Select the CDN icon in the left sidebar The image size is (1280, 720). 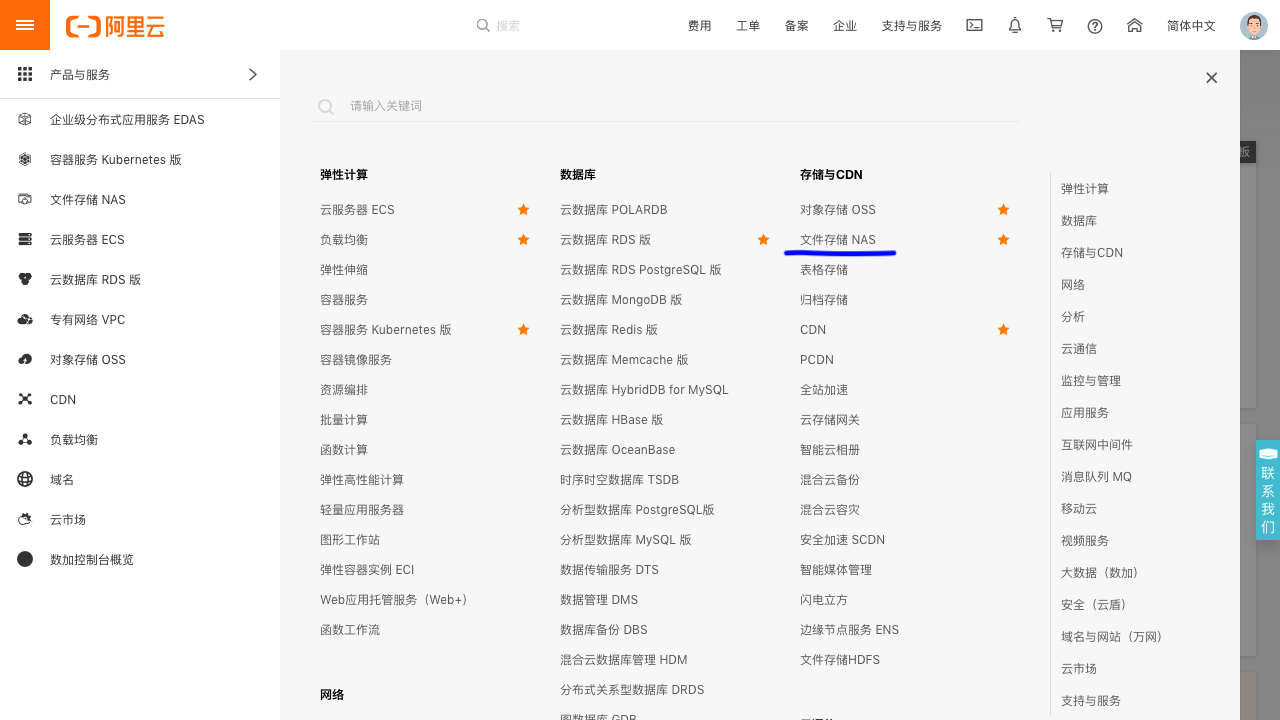25,399
